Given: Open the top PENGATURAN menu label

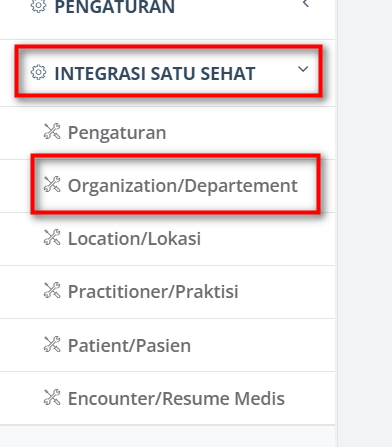Looking at the screenshot, I should click(114, 7).
